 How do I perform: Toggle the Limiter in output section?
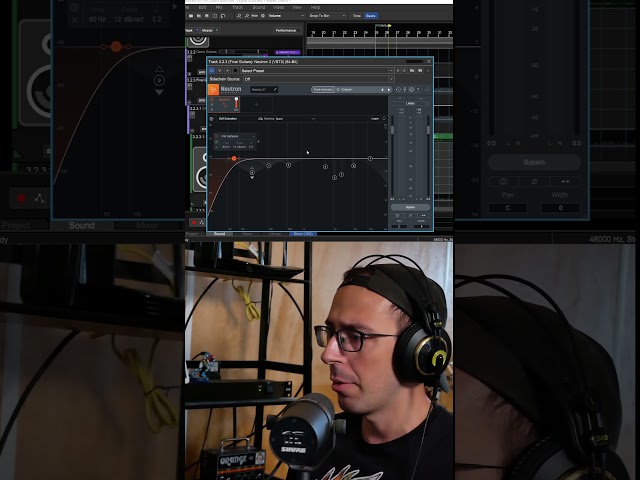click(x=411, y=103)
